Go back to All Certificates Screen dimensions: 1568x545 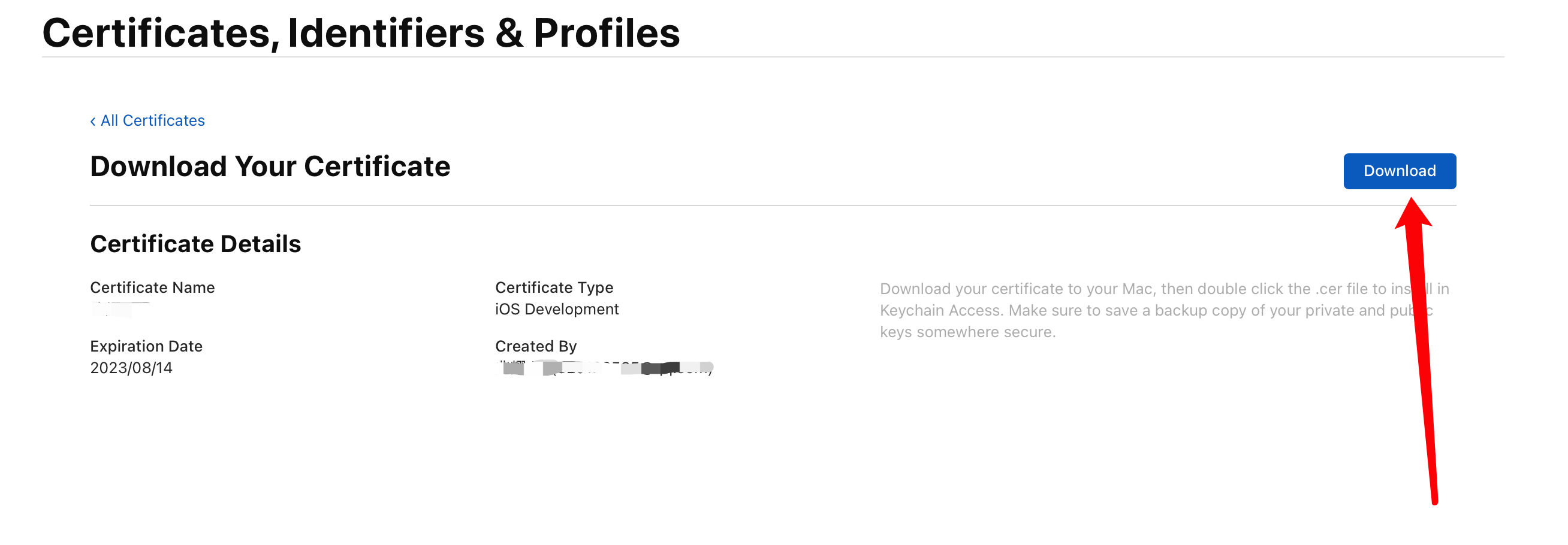152,120
